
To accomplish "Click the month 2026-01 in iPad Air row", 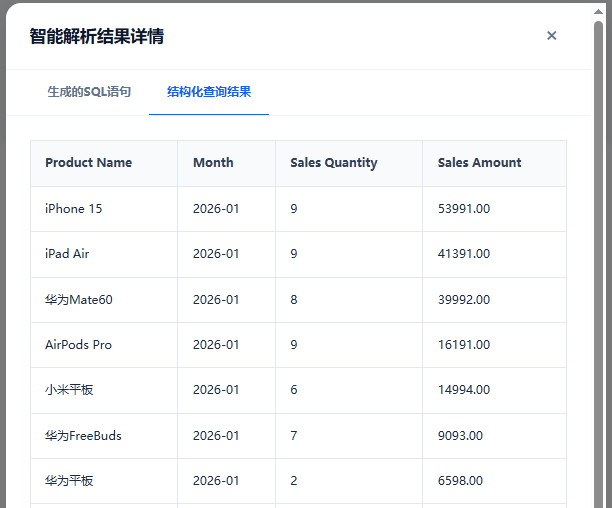I will (216, 254).
